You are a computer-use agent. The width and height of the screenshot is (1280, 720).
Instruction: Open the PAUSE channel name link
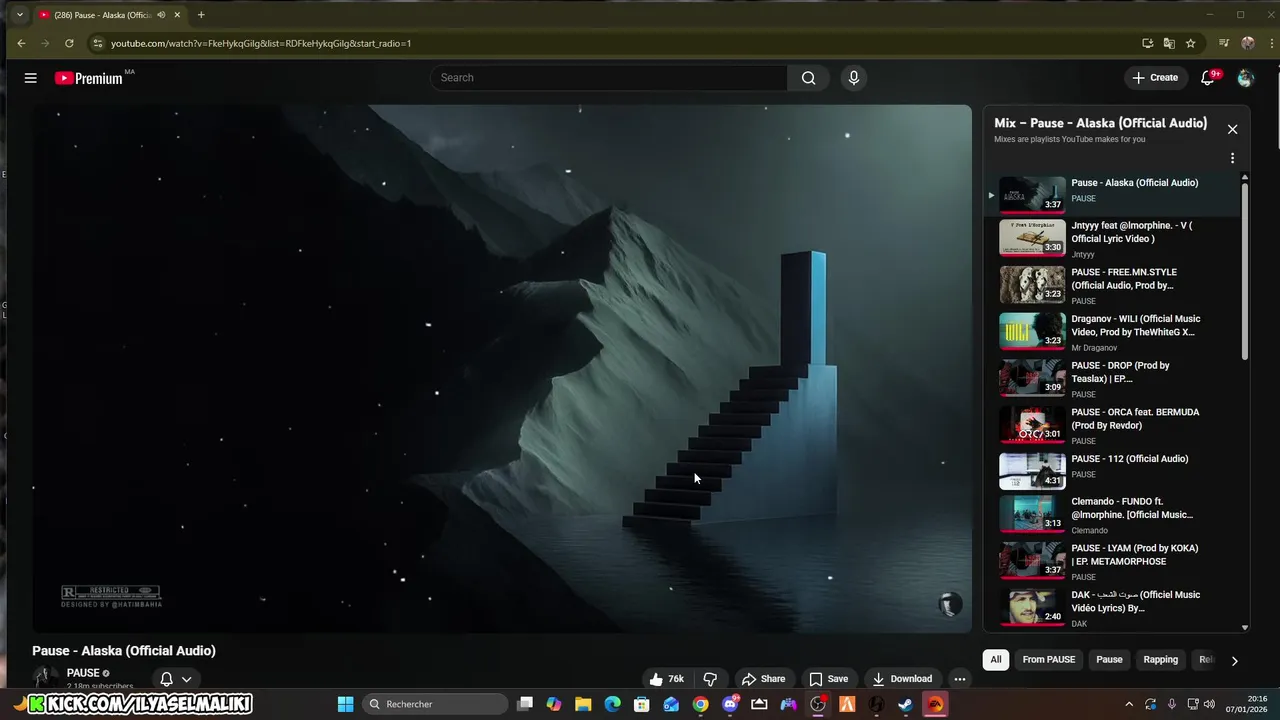83,673
